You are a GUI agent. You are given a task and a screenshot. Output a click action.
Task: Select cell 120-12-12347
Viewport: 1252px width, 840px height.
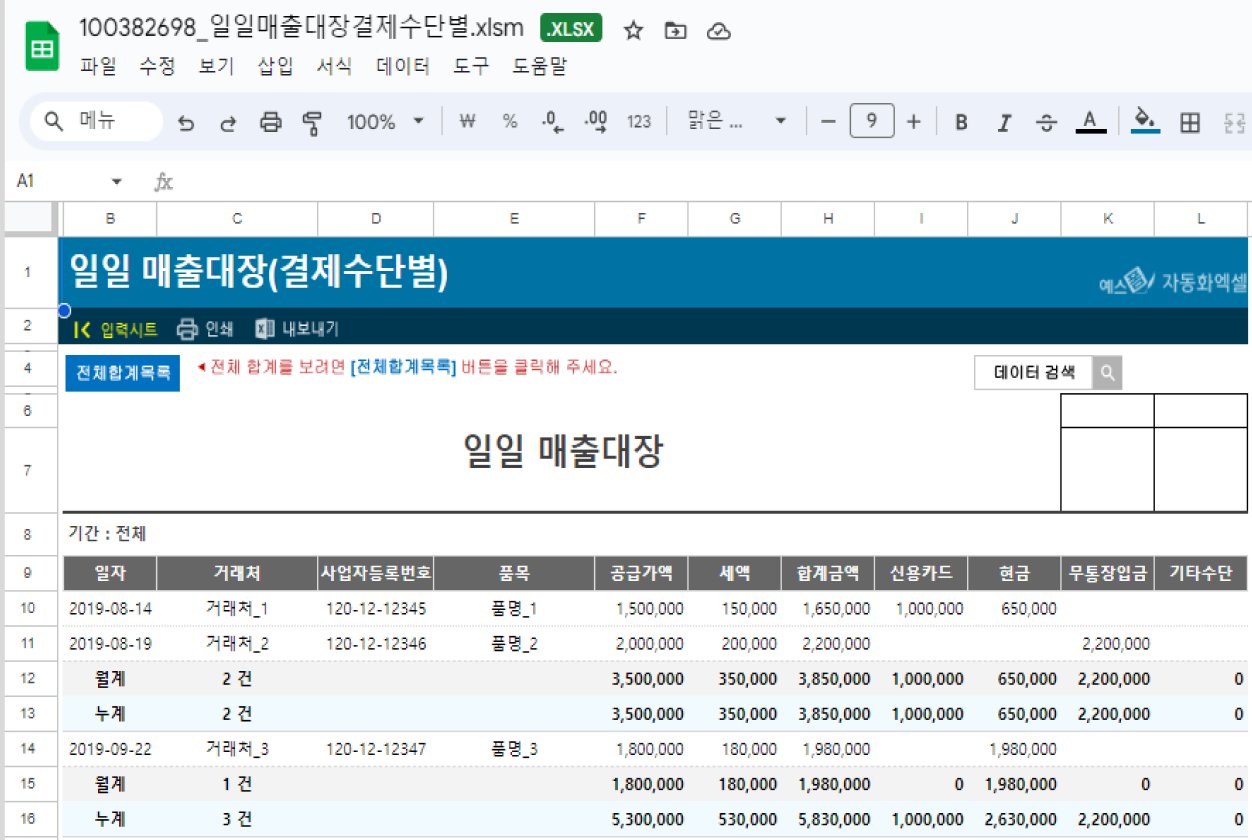coord(376,749)
